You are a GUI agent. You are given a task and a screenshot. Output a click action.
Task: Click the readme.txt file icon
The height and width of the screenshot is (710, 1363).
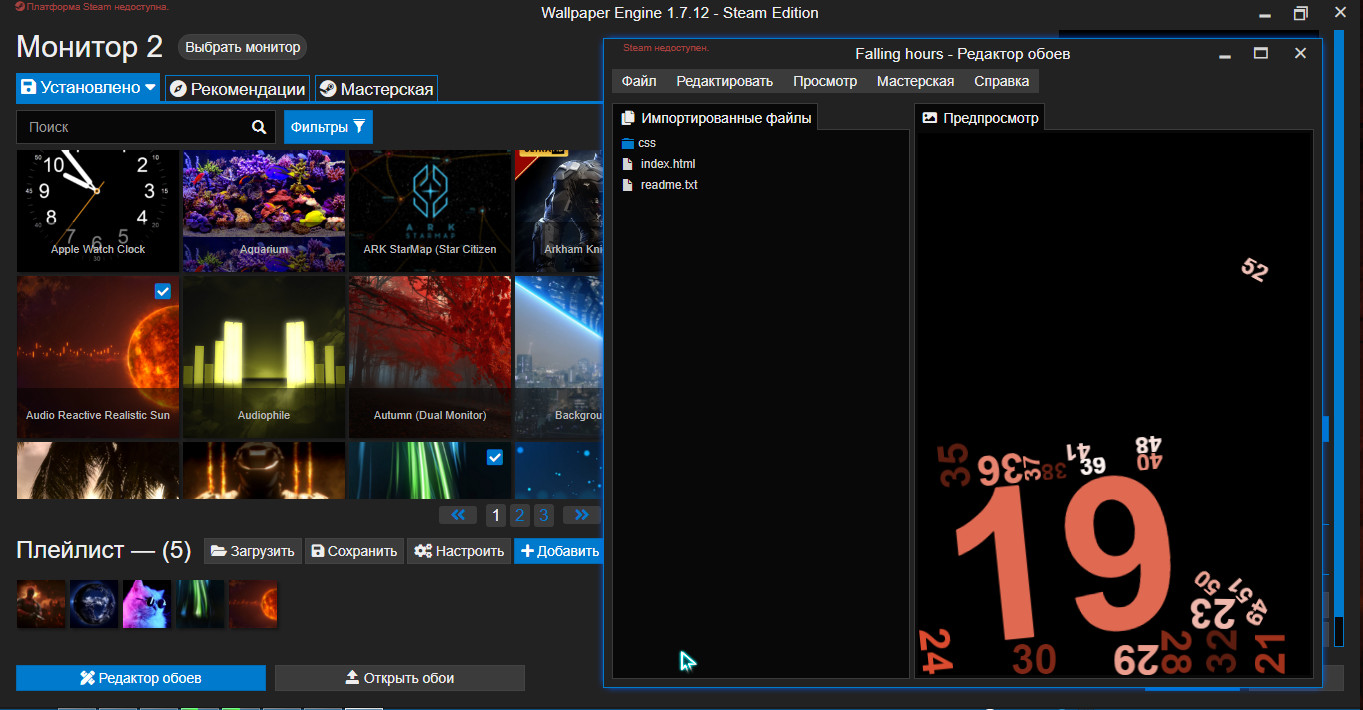coord(628,185)
